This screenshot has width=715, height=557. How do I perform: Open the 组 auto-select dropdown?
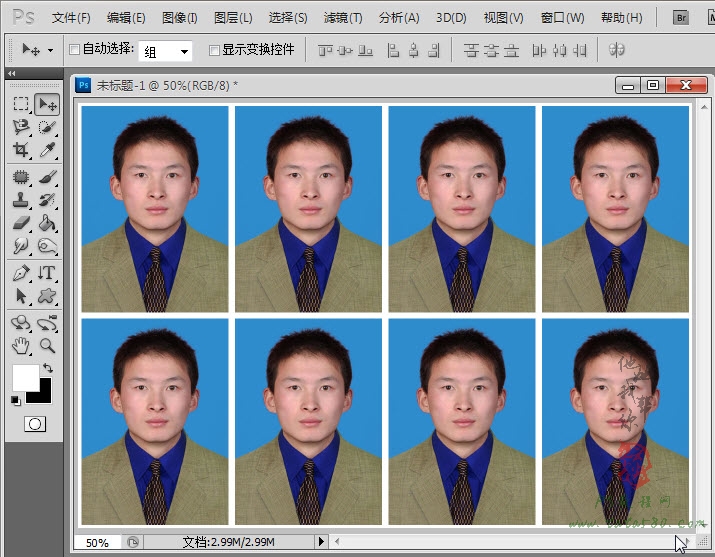165,51
